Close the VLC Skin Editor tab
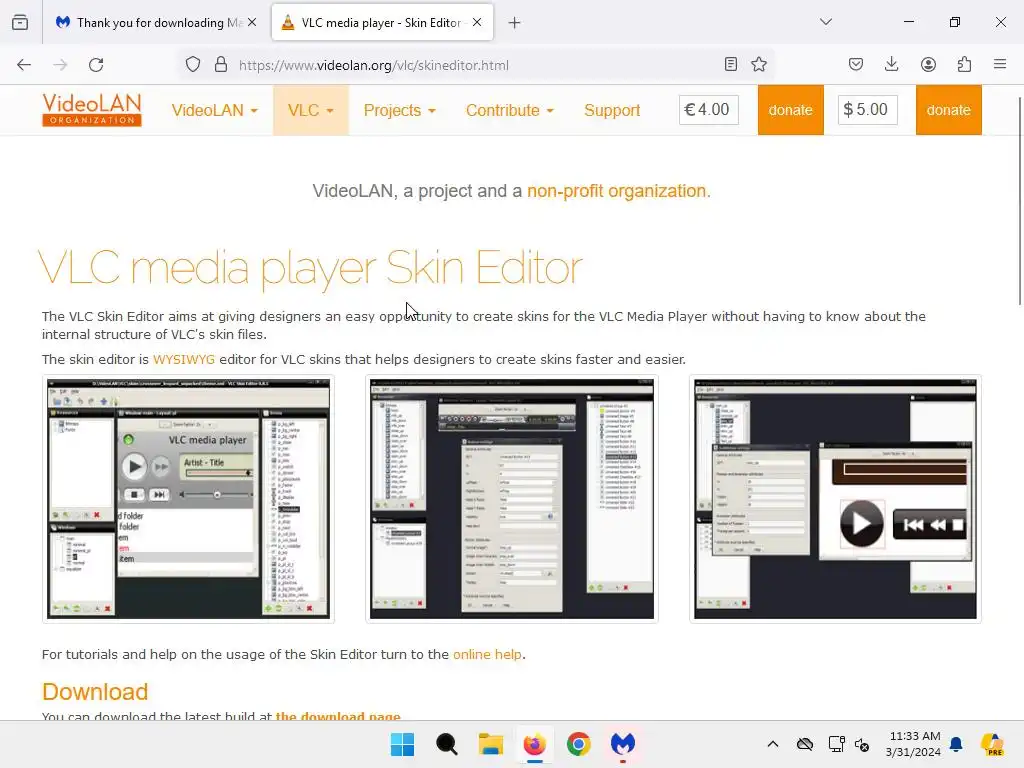1024x768 pixels. point(477,23)
